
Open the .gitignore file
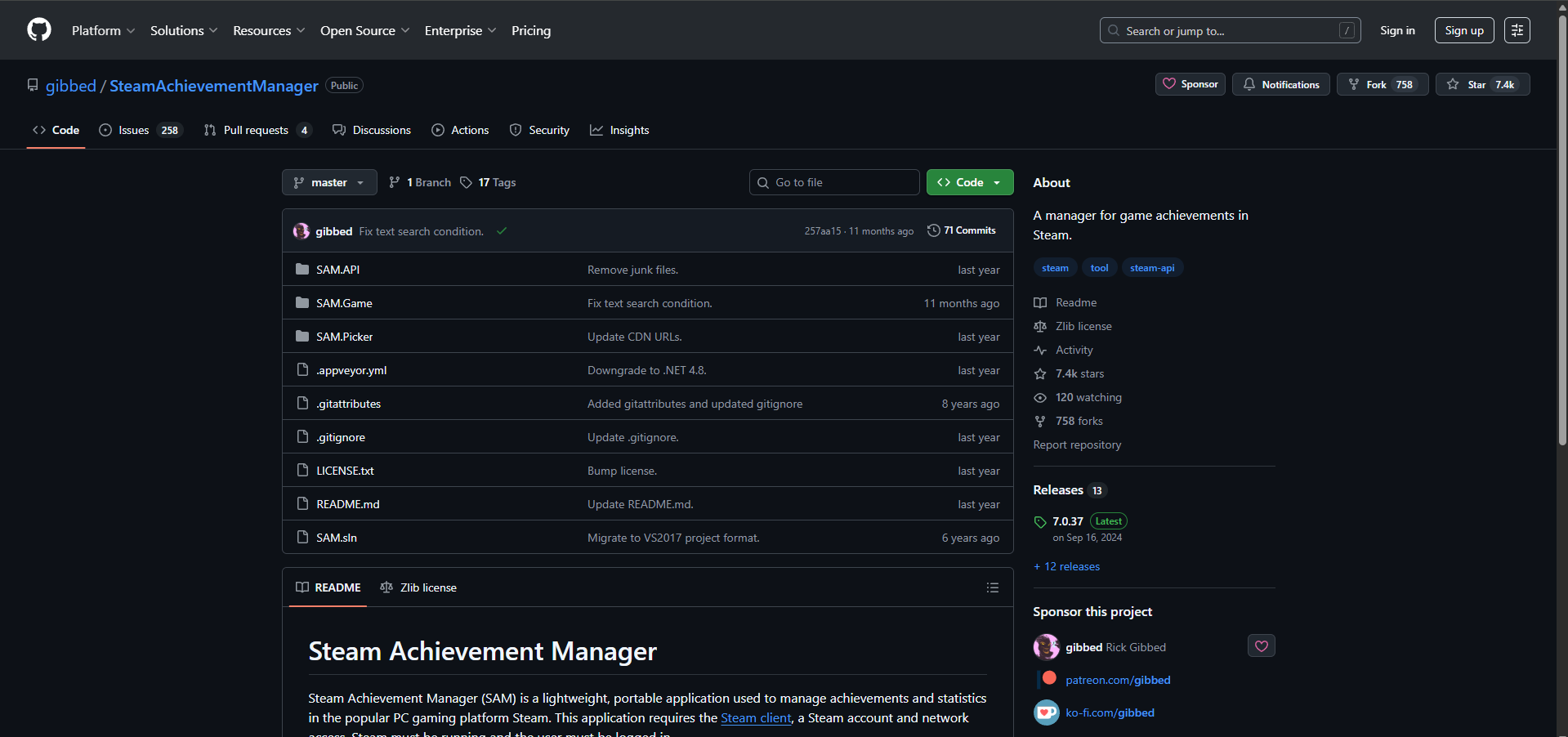pos(341,437)
